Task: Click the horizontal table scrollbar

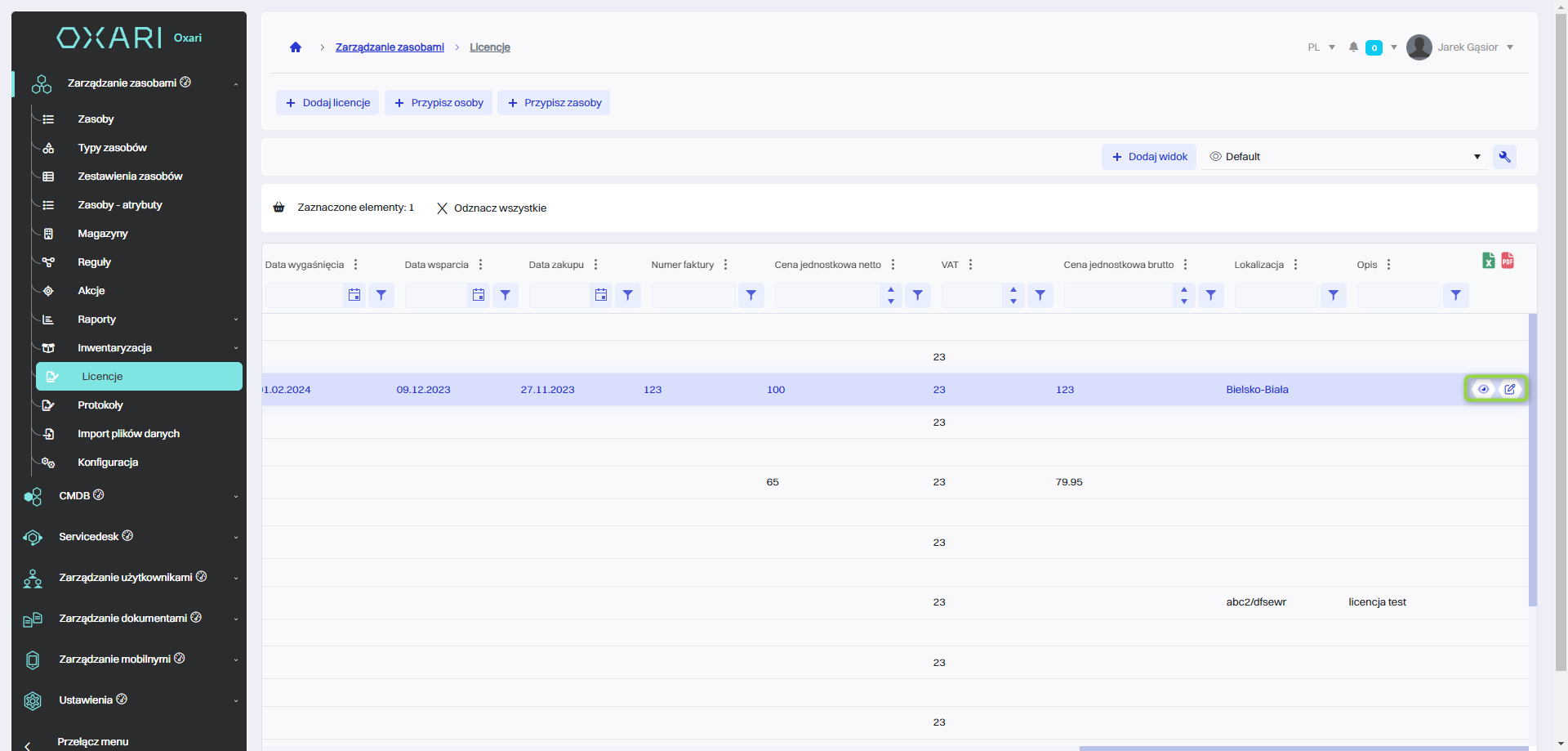Action: click(x=1303, y=748)
